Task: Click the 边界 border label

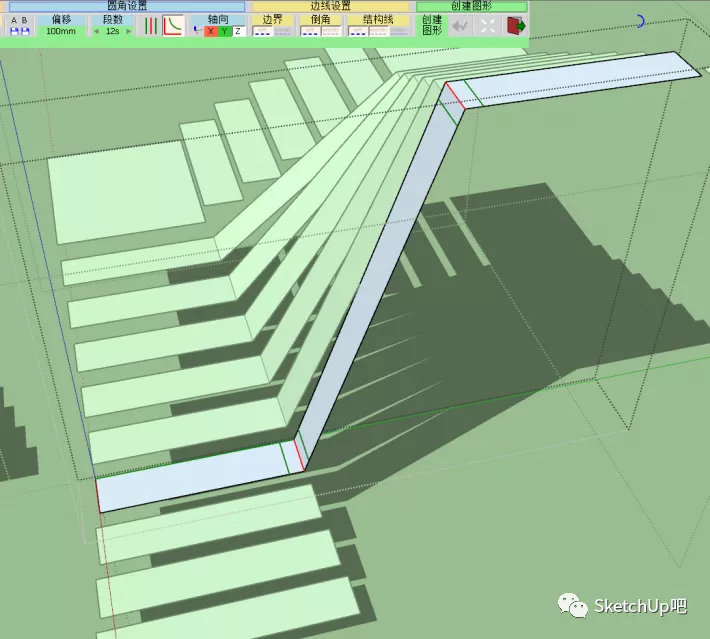Action: pyautogui.click(x=272, y=19)
